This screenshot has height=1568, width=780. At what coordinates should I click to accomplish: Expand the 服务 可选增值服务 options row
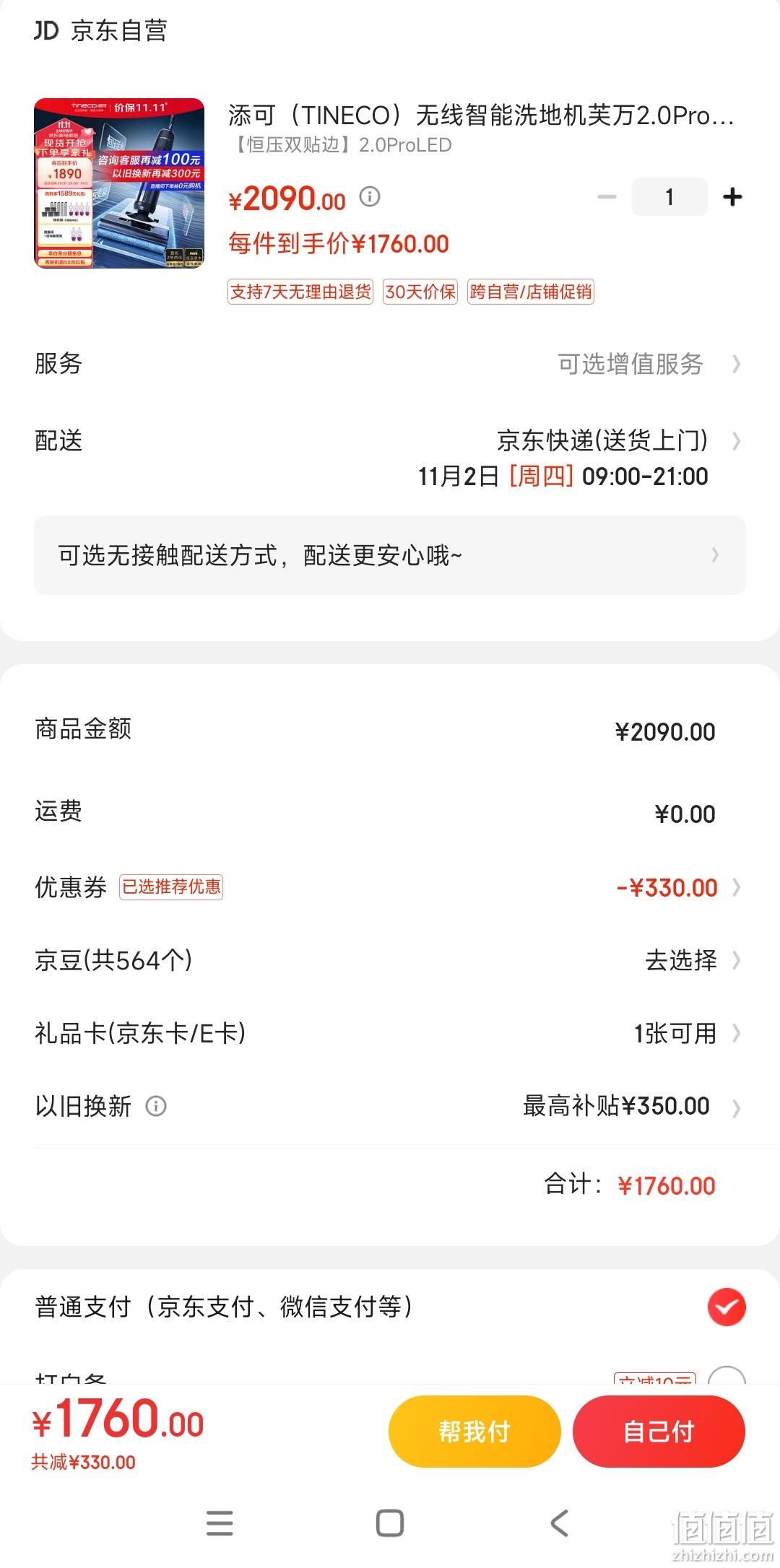tap(390, 363)
